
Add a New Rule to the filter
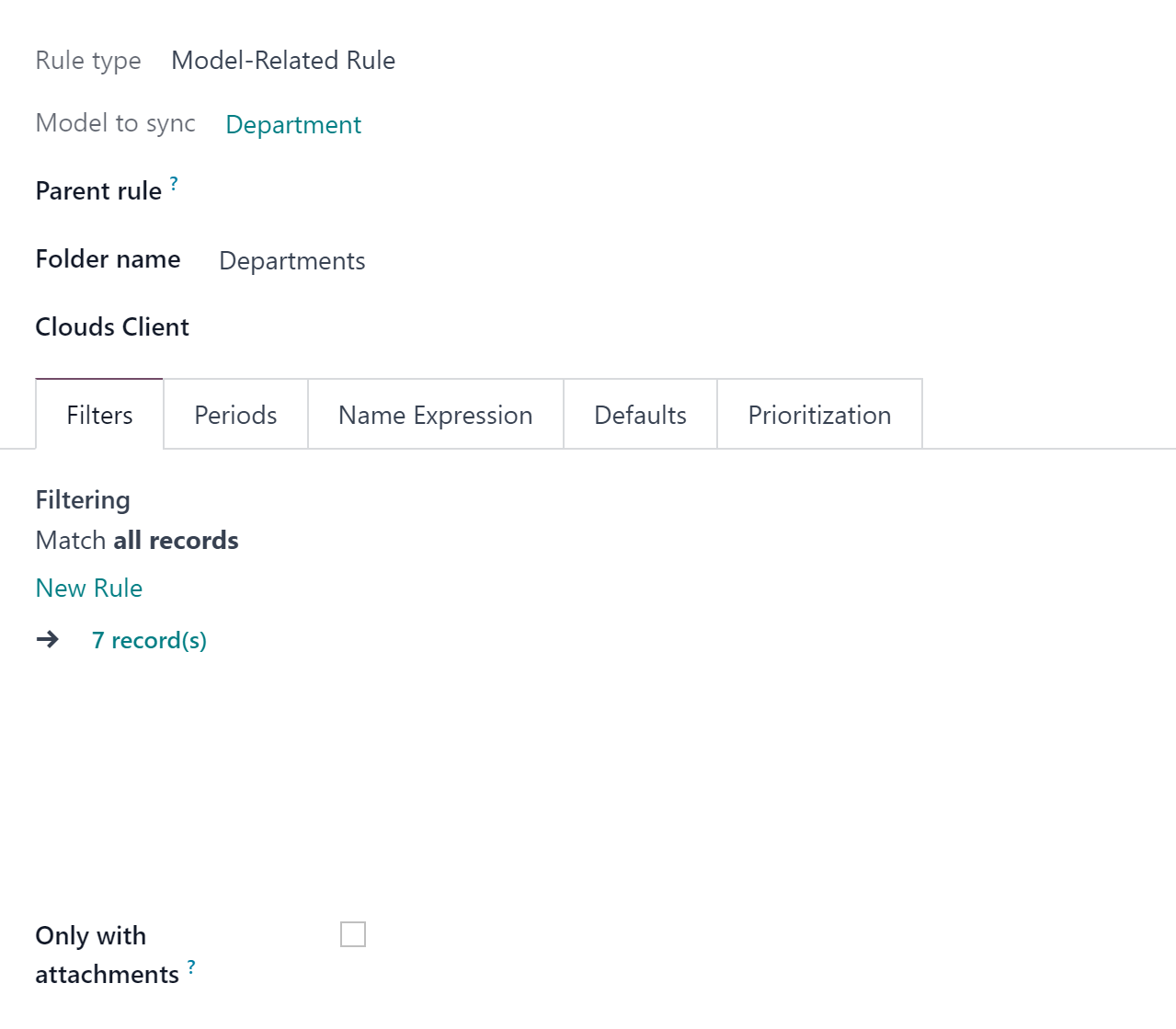coord(89,588)
